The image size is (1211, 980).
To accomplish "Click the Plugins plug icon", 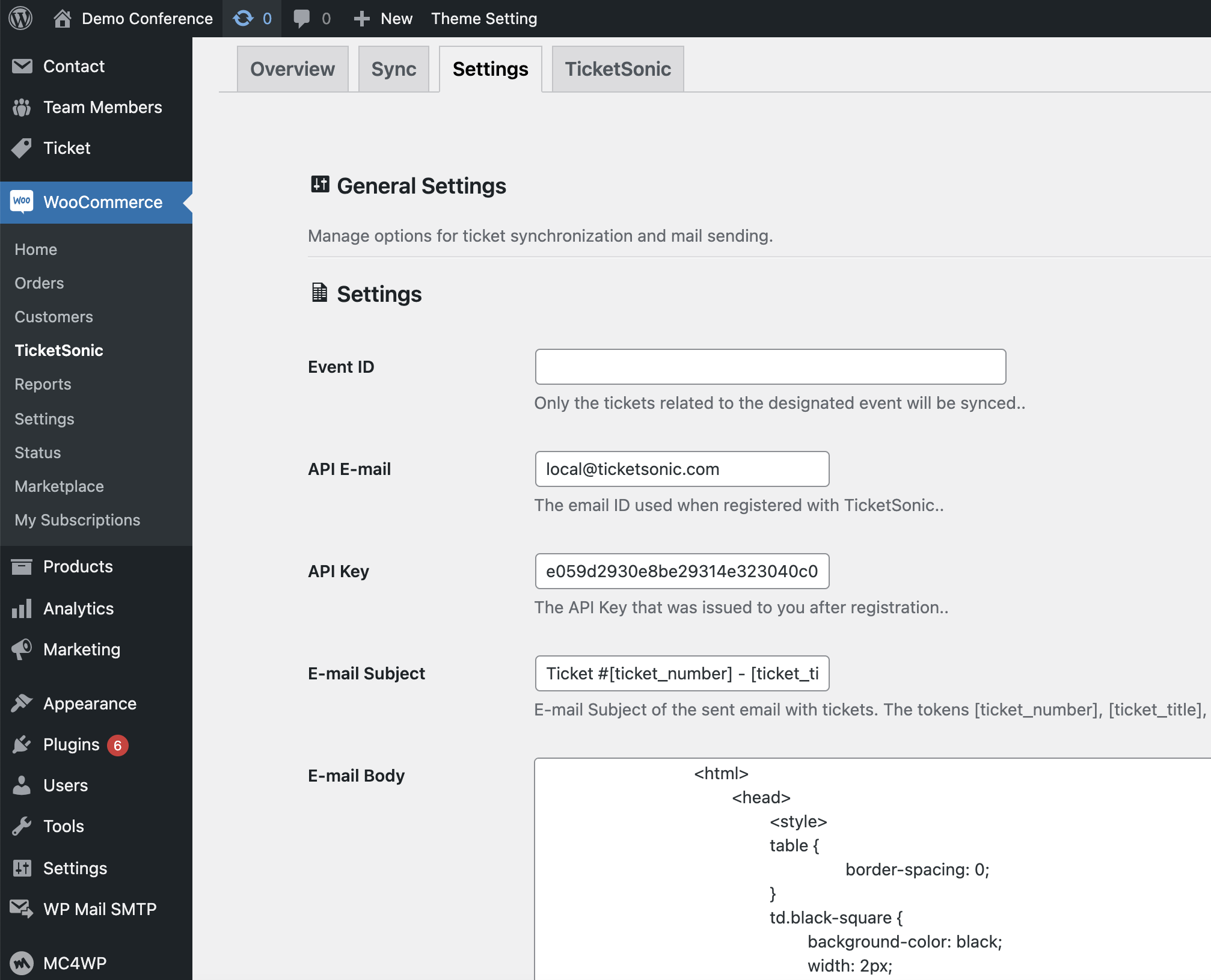I will coord(22,744).
